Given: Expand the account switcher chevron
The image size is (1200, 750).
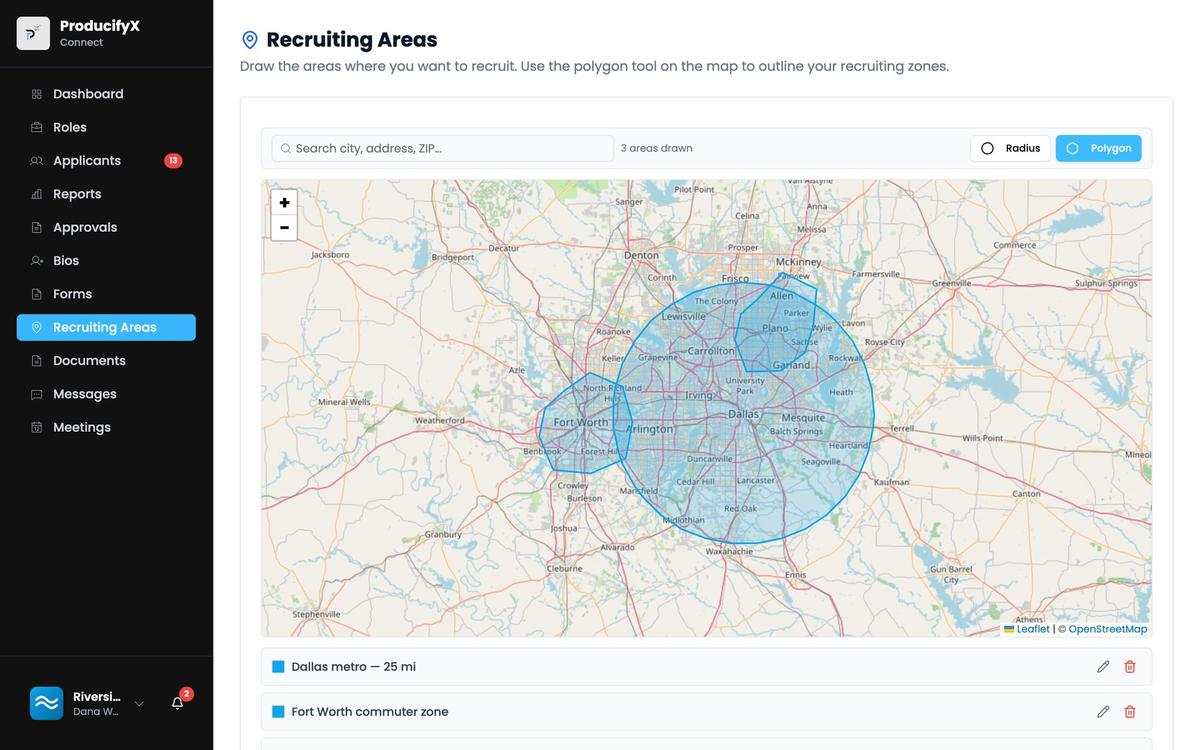Looking at the screenshot, I should click(139, 704).
